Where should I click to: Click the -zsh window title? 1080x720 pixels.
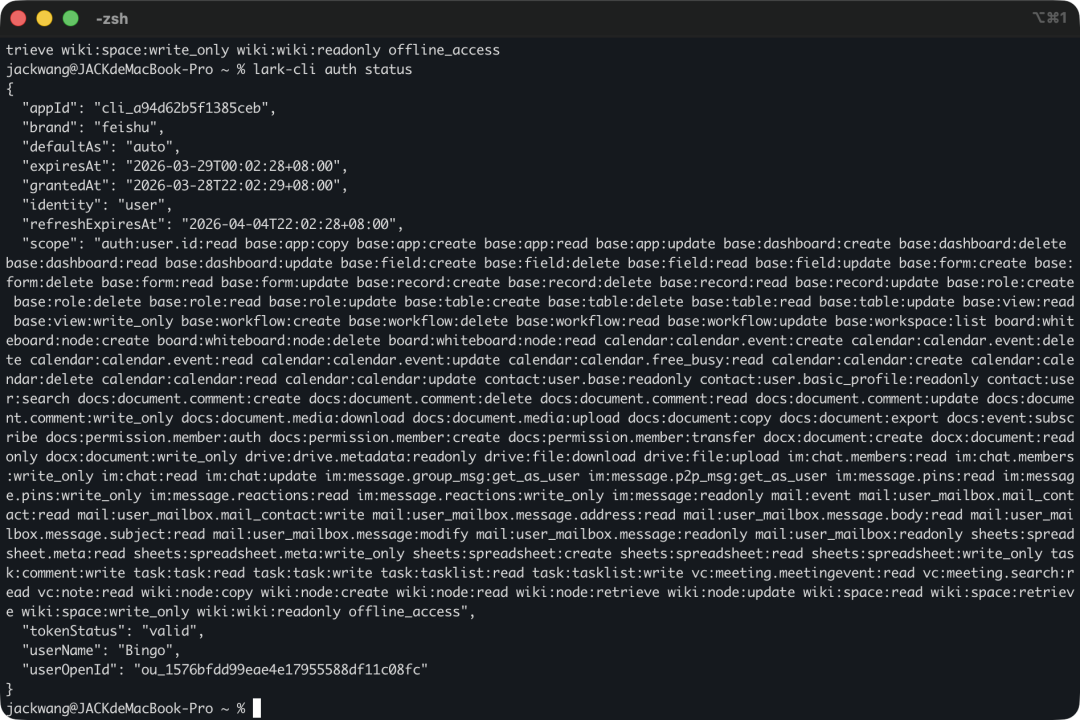point(112,19)
